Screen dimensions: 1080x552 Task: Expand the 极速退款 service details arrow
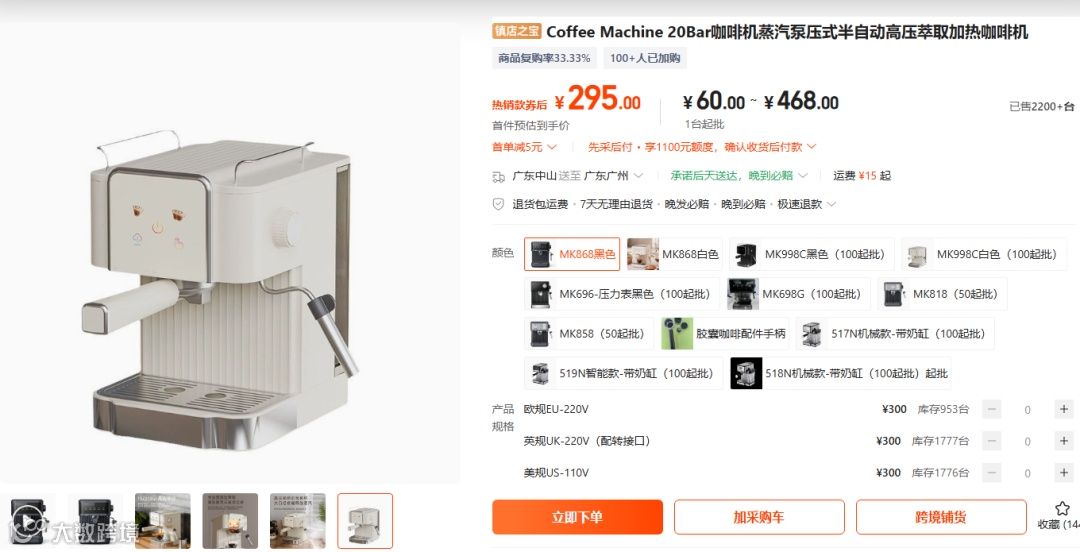click(x=831, y=204)
